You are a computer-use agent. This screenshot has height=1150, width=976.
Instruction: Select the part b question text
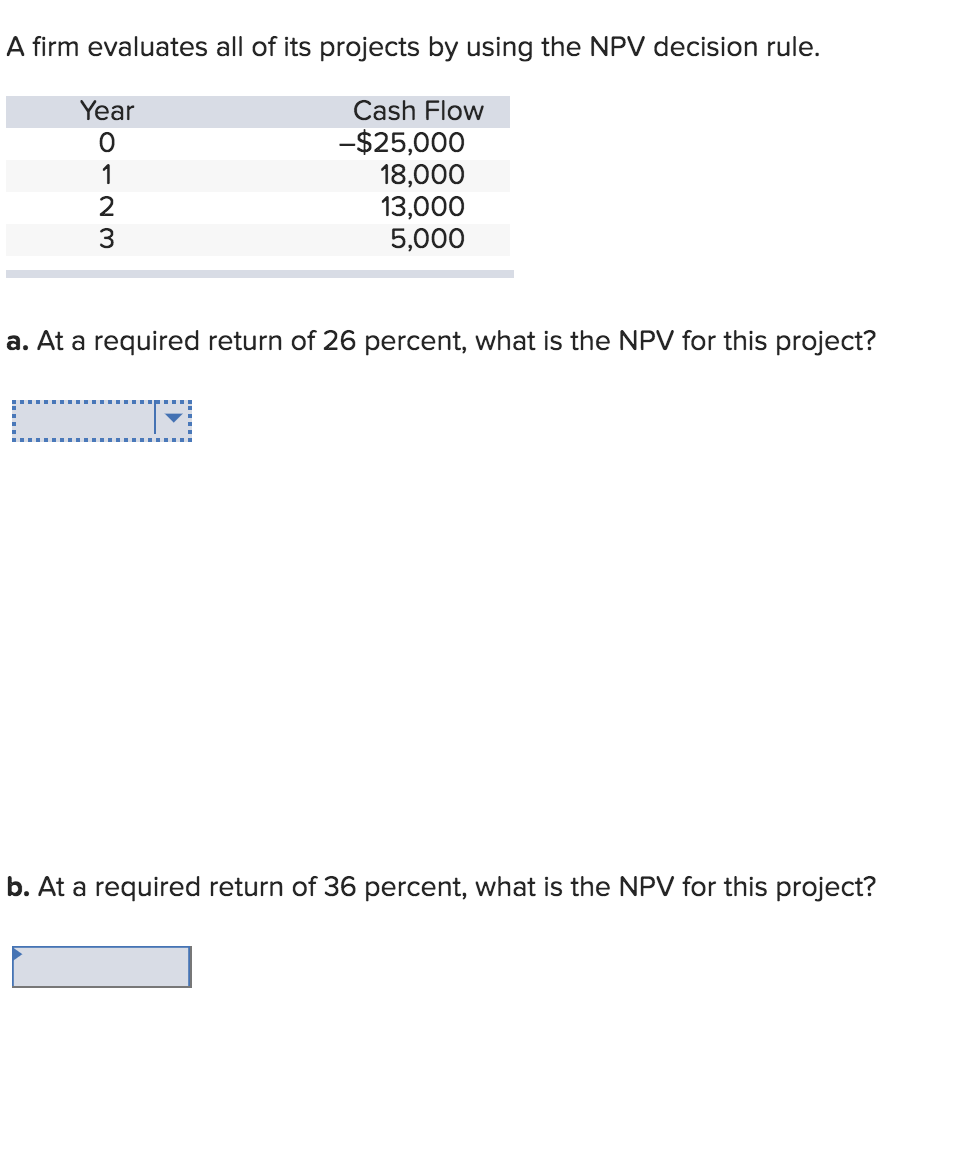[x=440, y=887]
